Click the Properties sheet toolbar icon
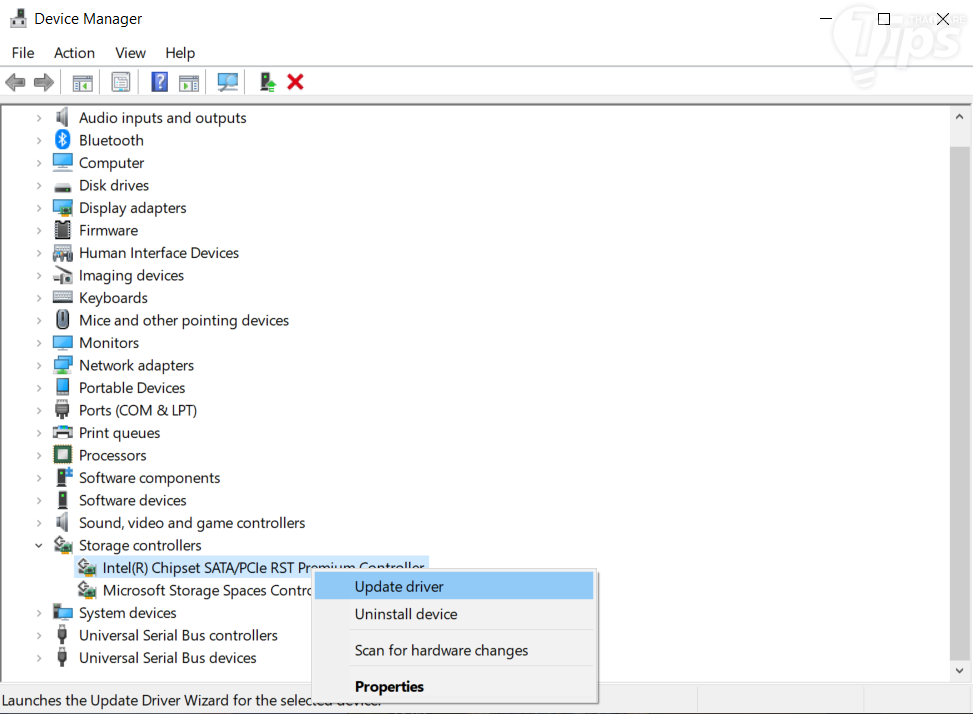The height and width of the screenshot is (714, 973). click(x=120, y=82)
